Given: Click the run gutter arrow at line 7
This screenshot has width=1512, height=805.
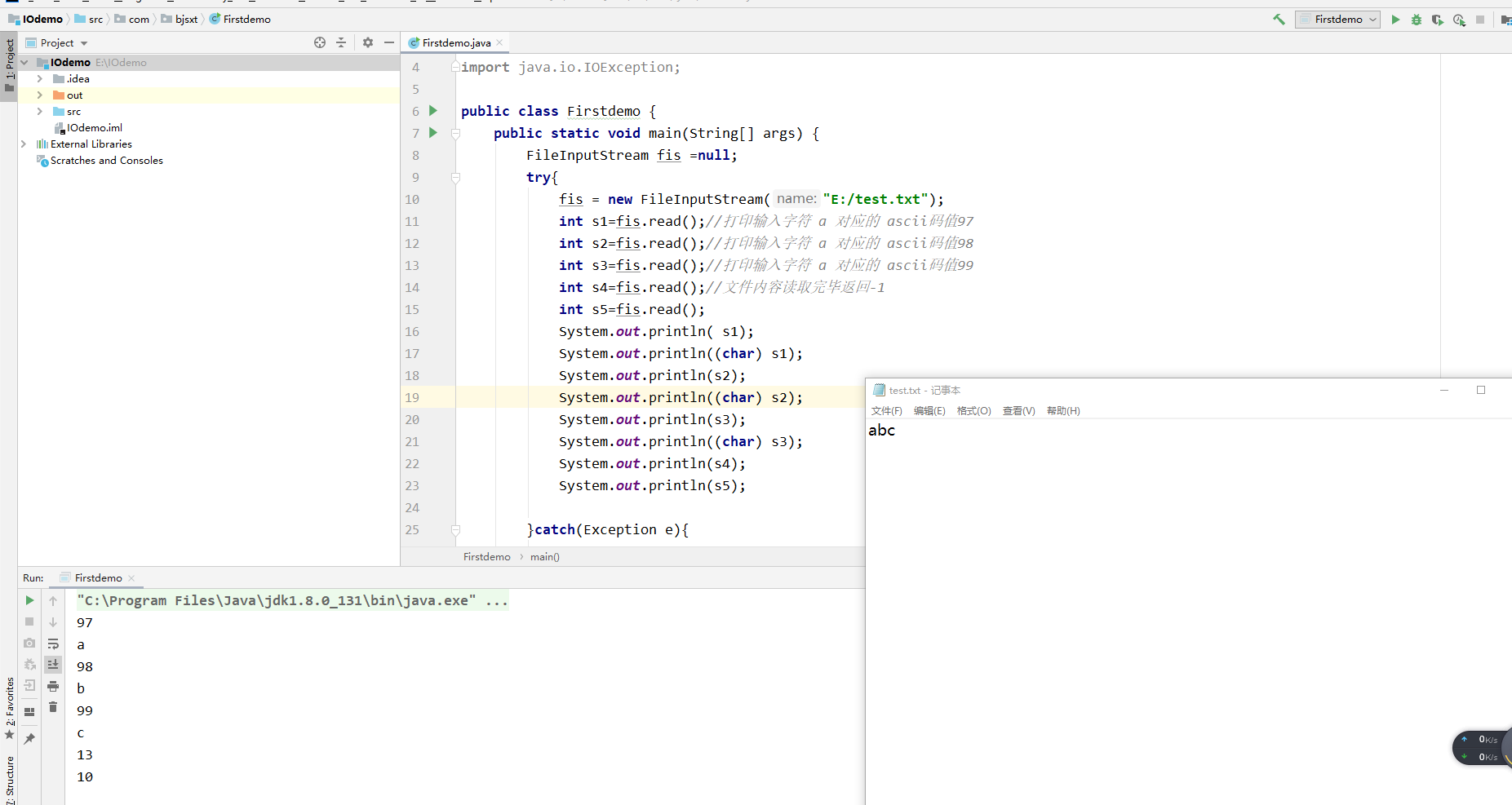Looking at the screenshot, I should point(433,132).
